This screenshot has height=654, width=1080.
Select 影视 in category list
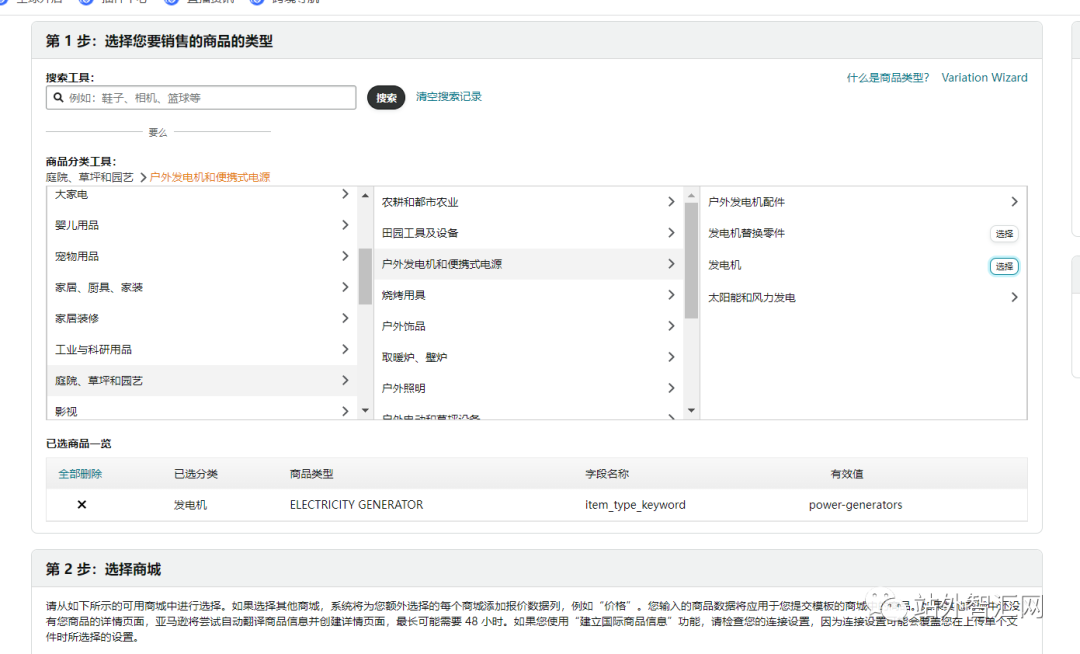tap(66, 412)
